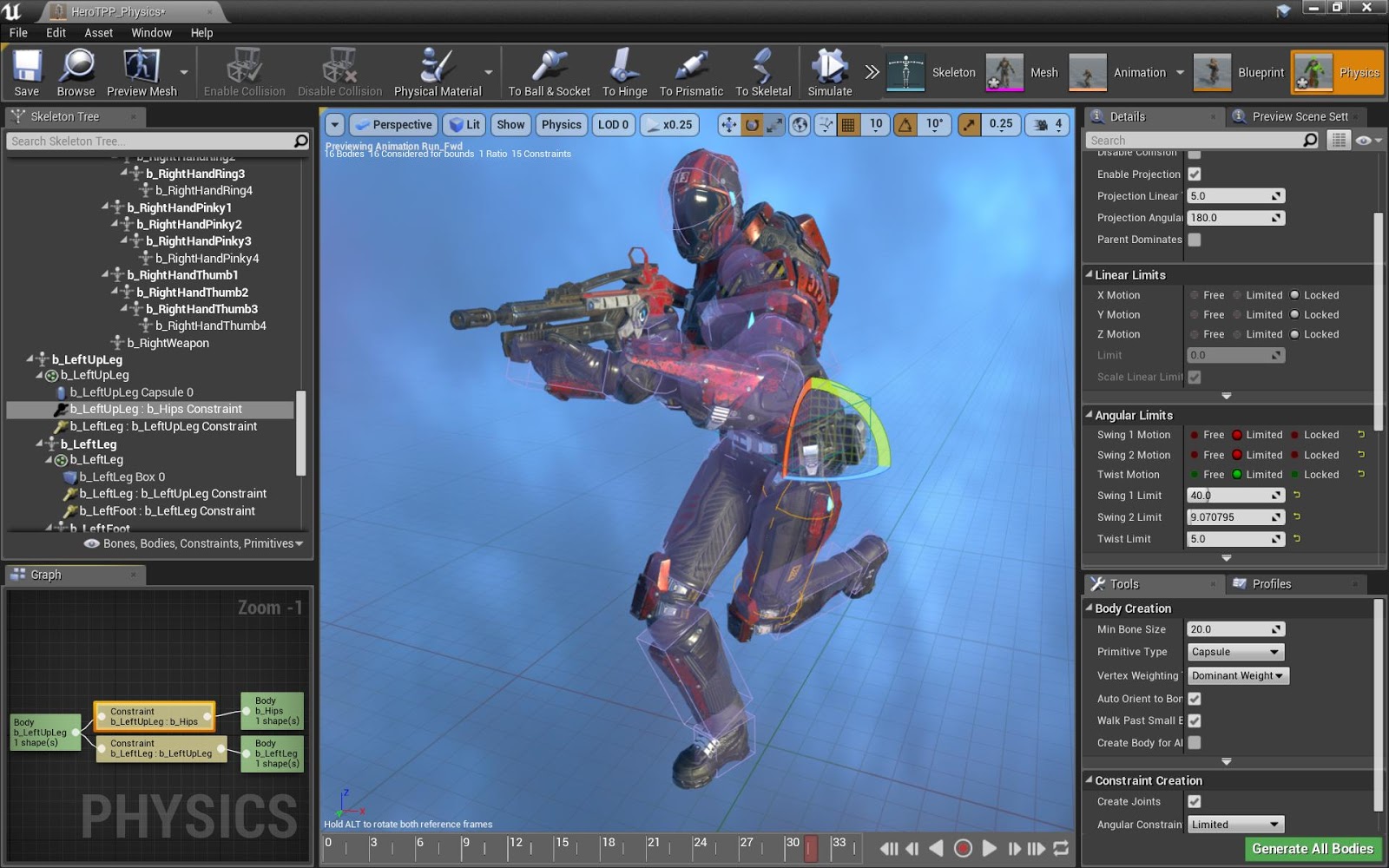Switch to the Profiles tab
This screenshot has width=1389, height=868.
click(x=1272, y=584)
